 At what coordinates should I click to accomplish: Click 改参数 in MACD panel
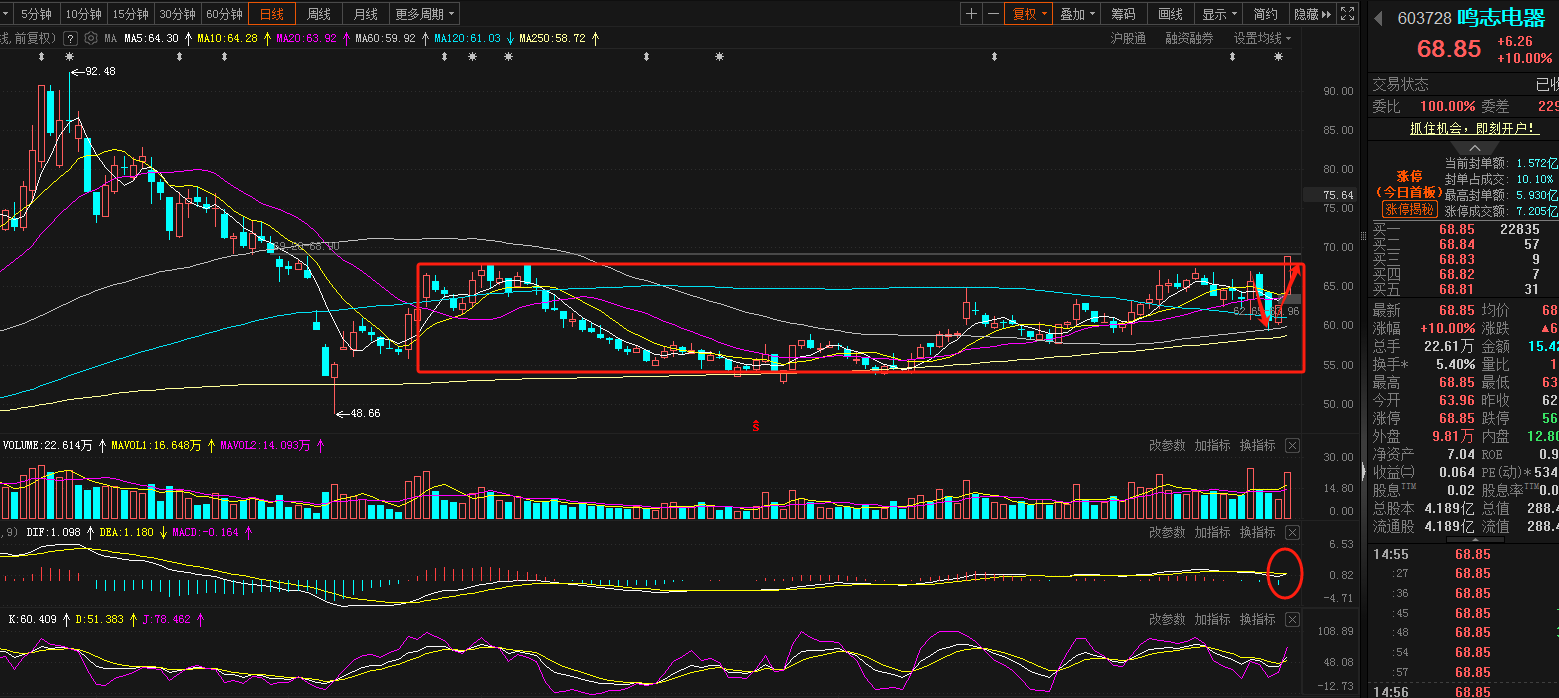1167,532
